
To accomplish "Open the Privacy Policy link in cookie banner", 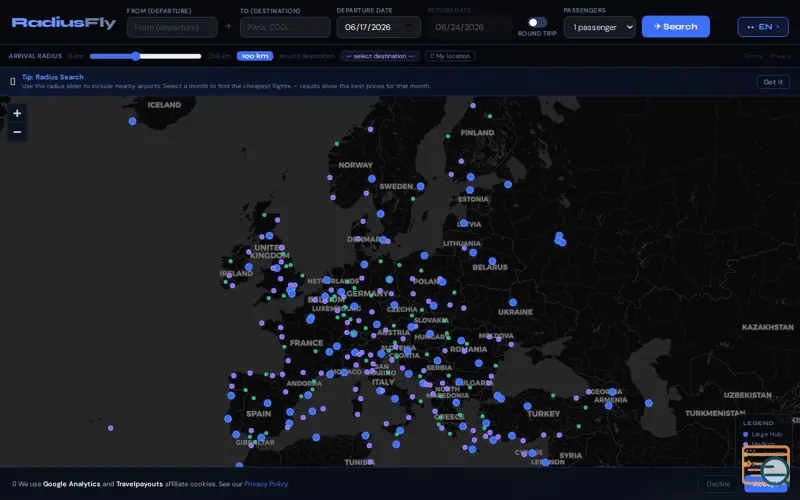I will click(266, 484).
